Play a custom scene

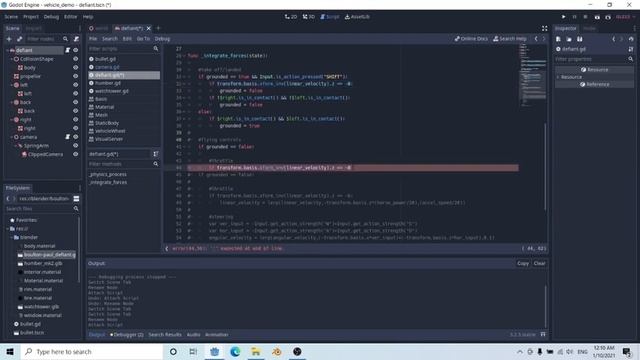[x=608, y=17]
